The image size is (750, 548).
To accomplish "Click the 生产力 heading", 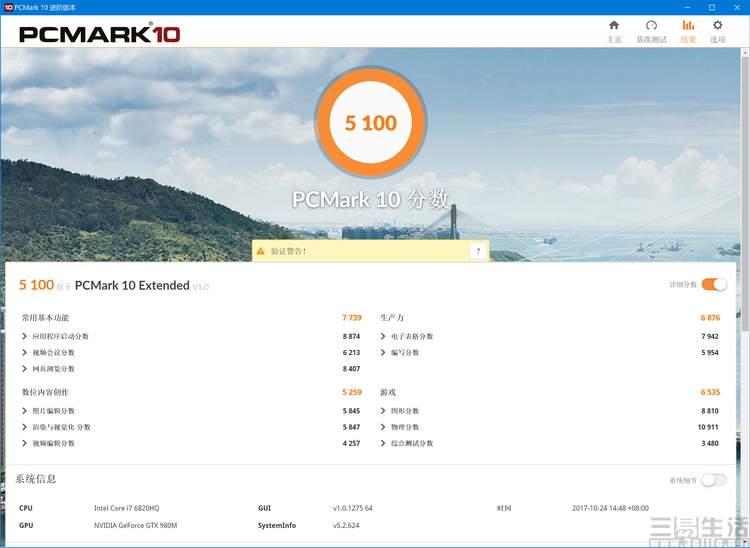I will [x=392, y=318].
